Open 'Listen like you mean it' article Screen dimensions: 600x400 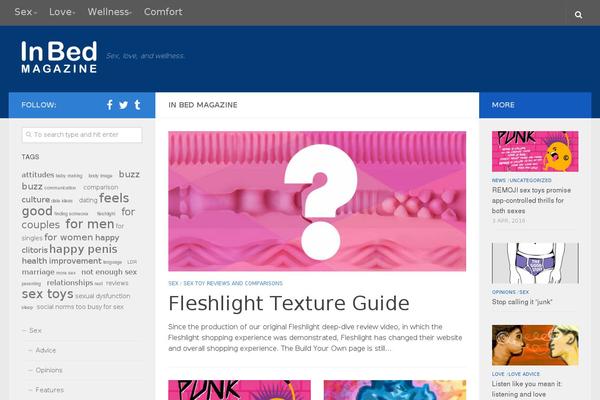click(527, 389)
